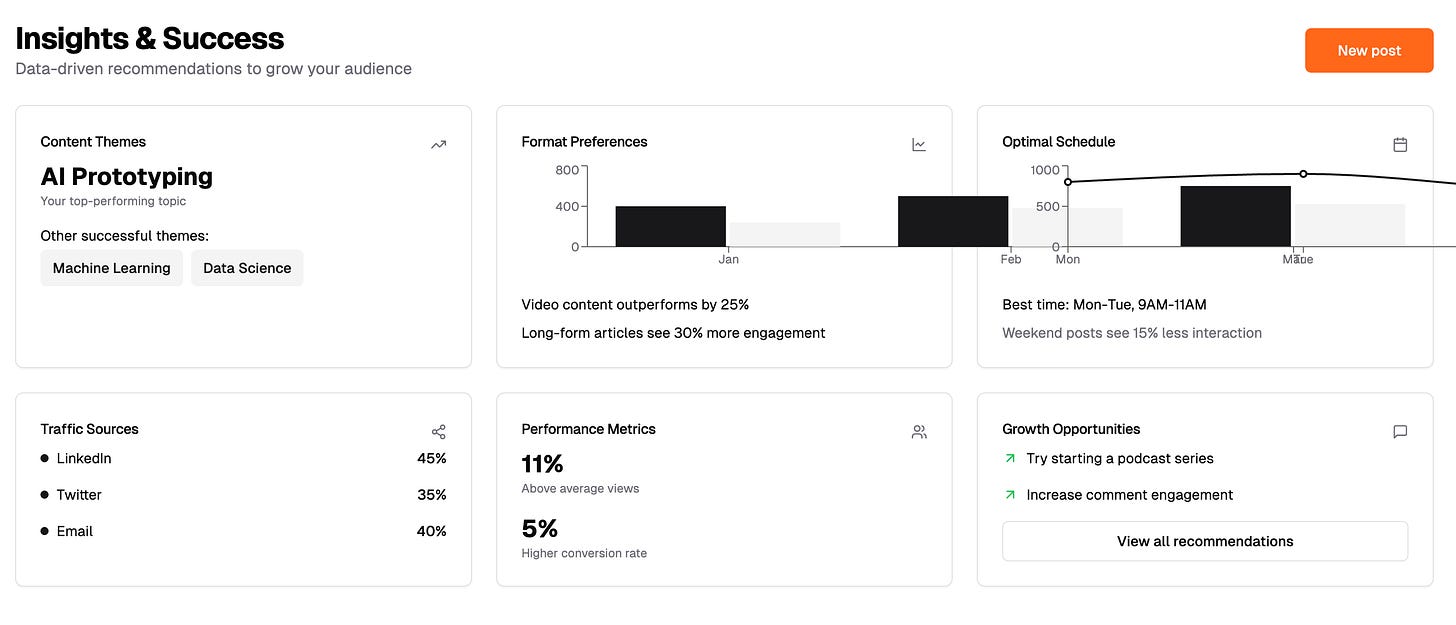The image size is (1456, 625).
Task: Click the Growth Opportunities card title
Action: coord(1071,428)
